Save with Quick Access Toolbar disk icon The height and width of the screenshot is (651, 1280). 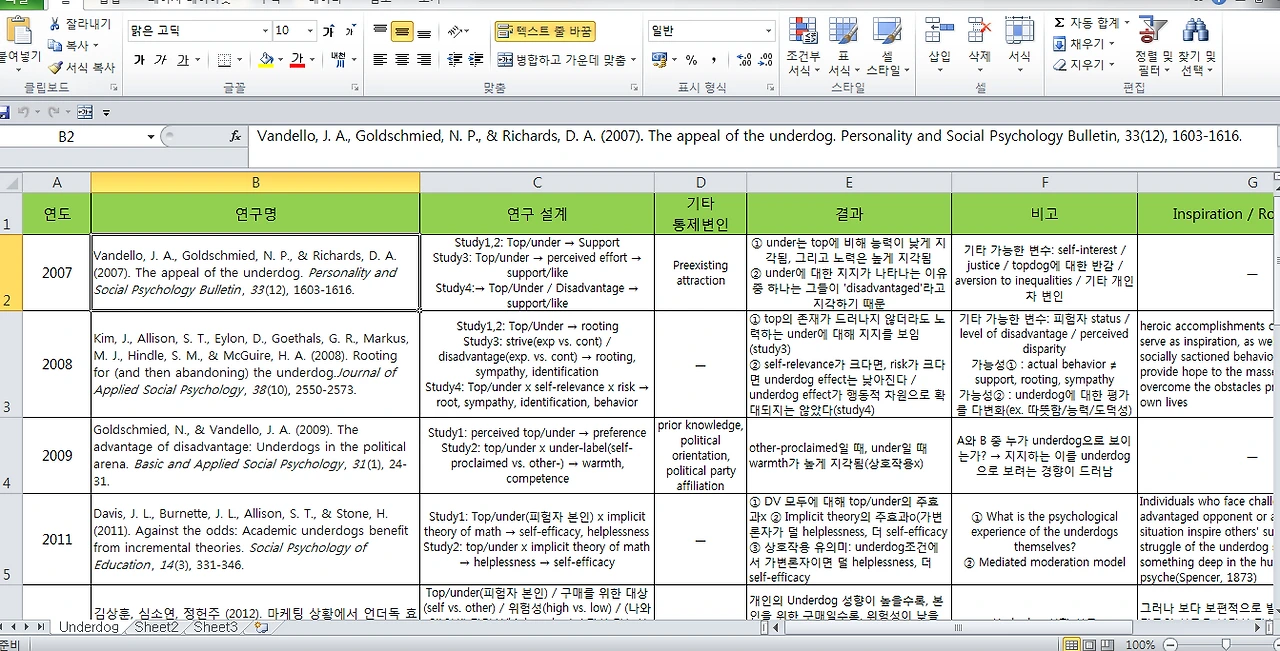[5, 112]
